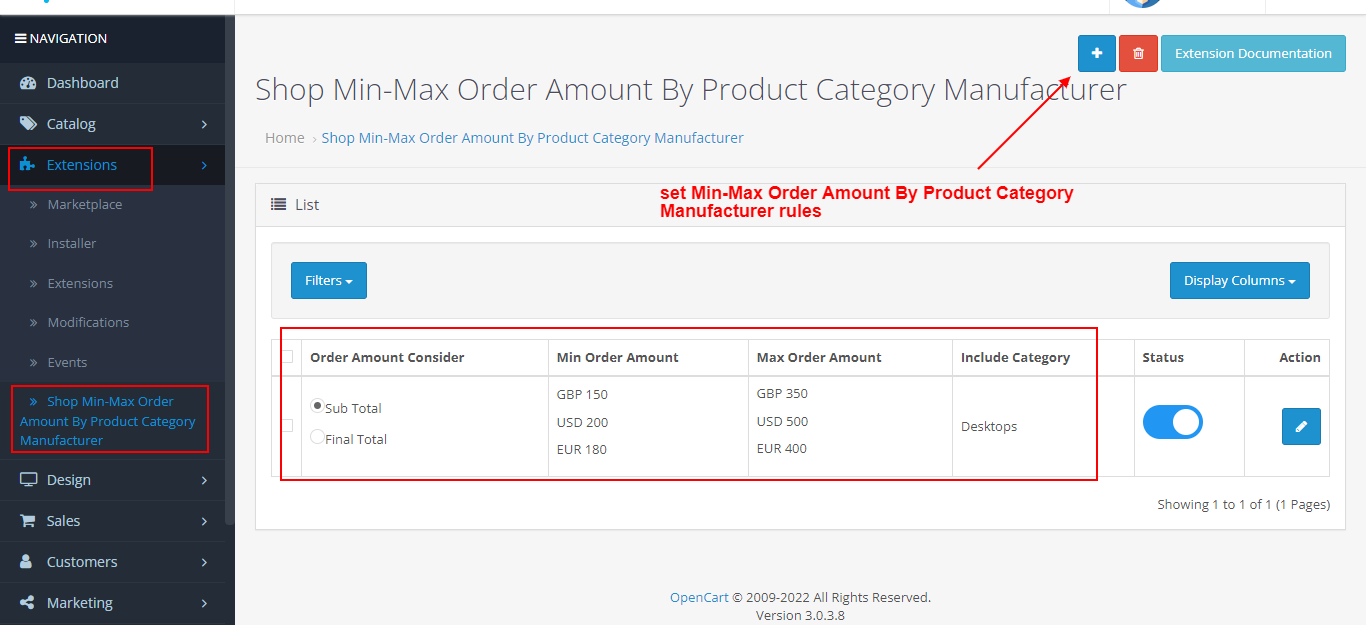Click Home in the breadcrumb trail

[x=284, y=137]
